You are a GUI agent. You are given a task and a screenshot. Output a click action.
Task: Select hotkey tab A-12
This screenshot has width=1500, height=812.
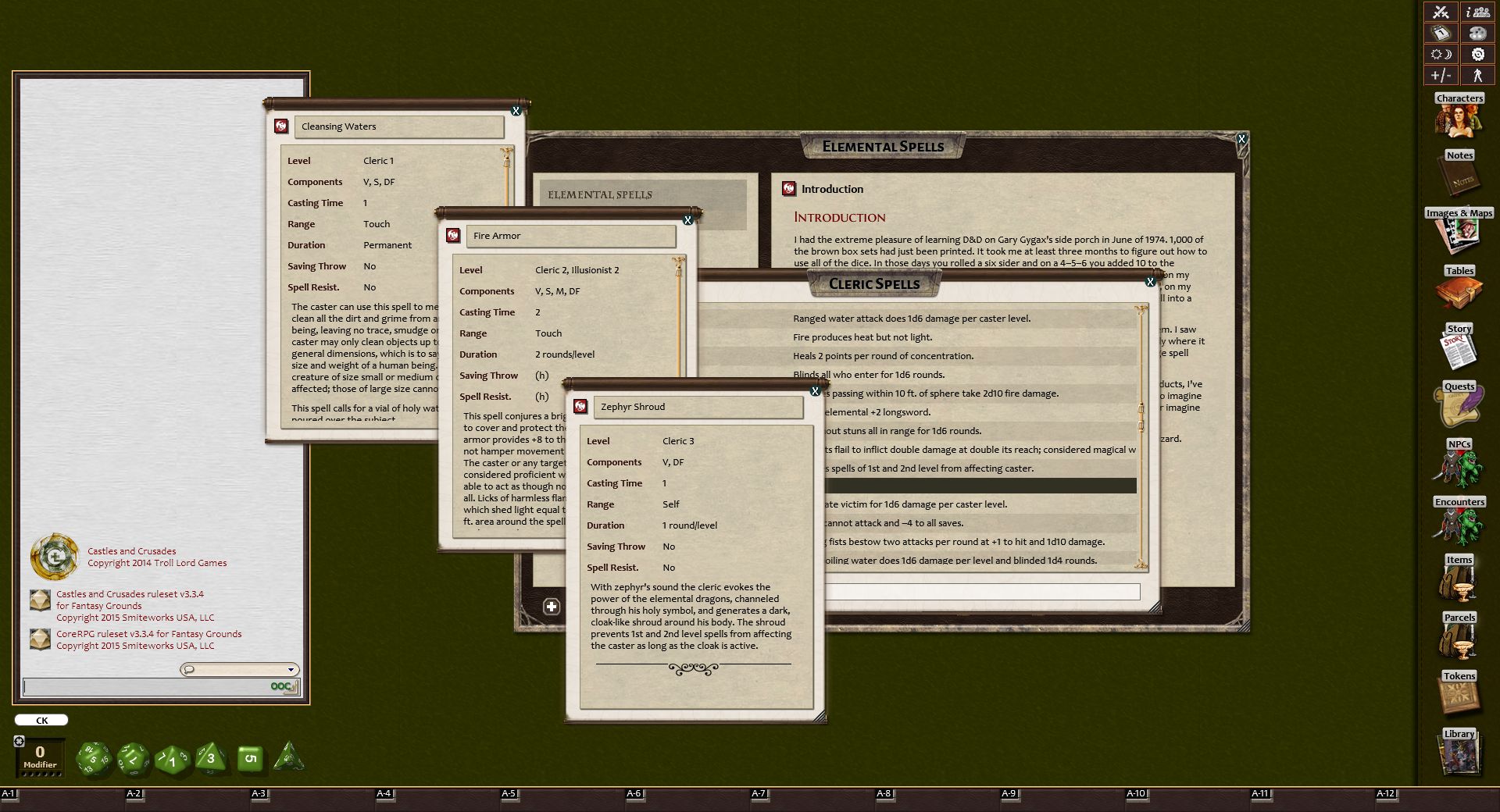pos(1388,792)
